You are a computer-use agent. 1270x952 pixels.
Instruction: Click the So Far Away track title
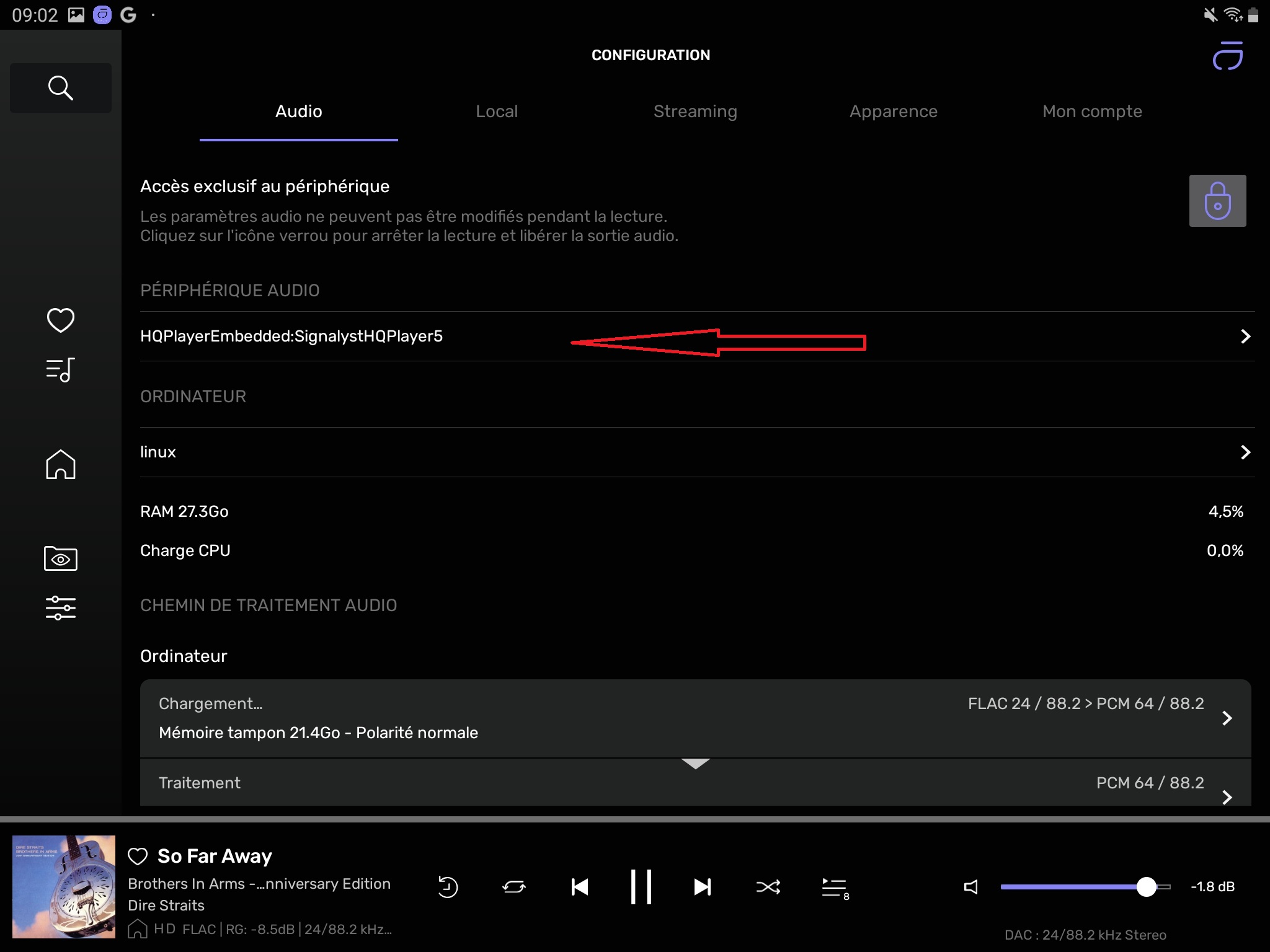(x=215, y=856)
